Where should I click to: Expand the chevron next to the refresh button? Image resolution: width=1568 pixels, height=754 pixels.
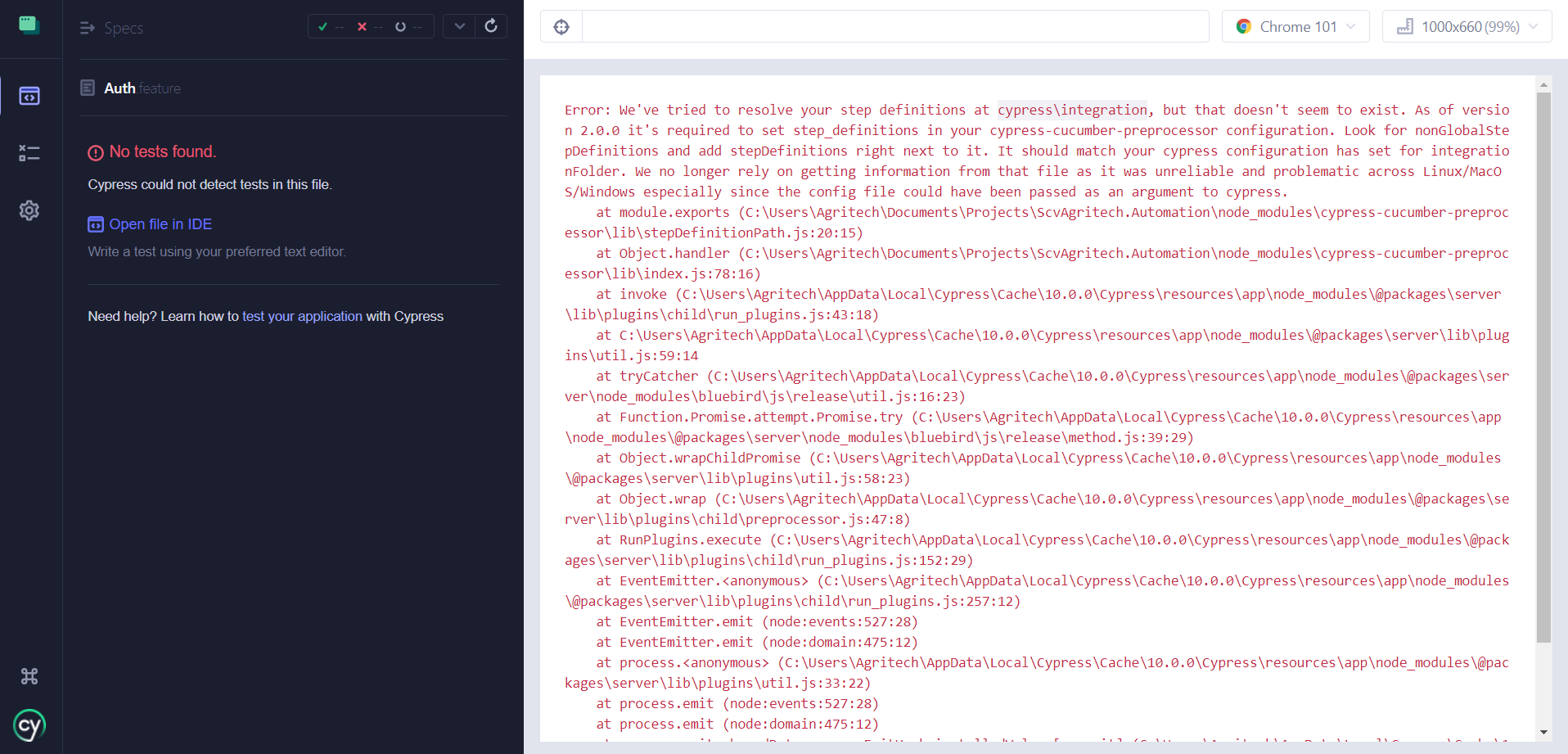coord(459,25)
